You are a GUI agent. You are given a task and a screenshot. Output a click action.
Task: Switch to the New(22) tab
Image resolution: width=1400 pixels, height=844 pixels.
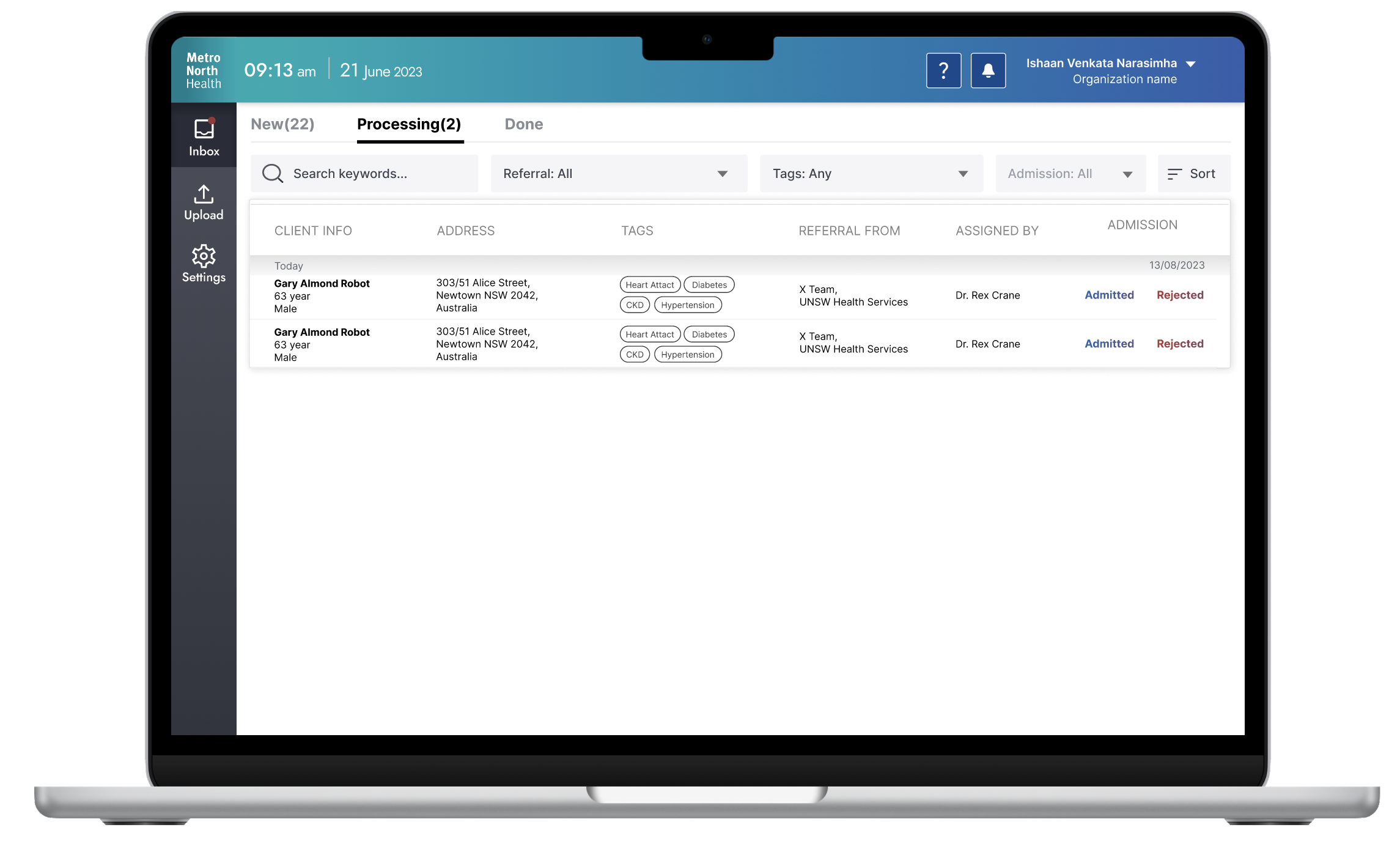282,124
